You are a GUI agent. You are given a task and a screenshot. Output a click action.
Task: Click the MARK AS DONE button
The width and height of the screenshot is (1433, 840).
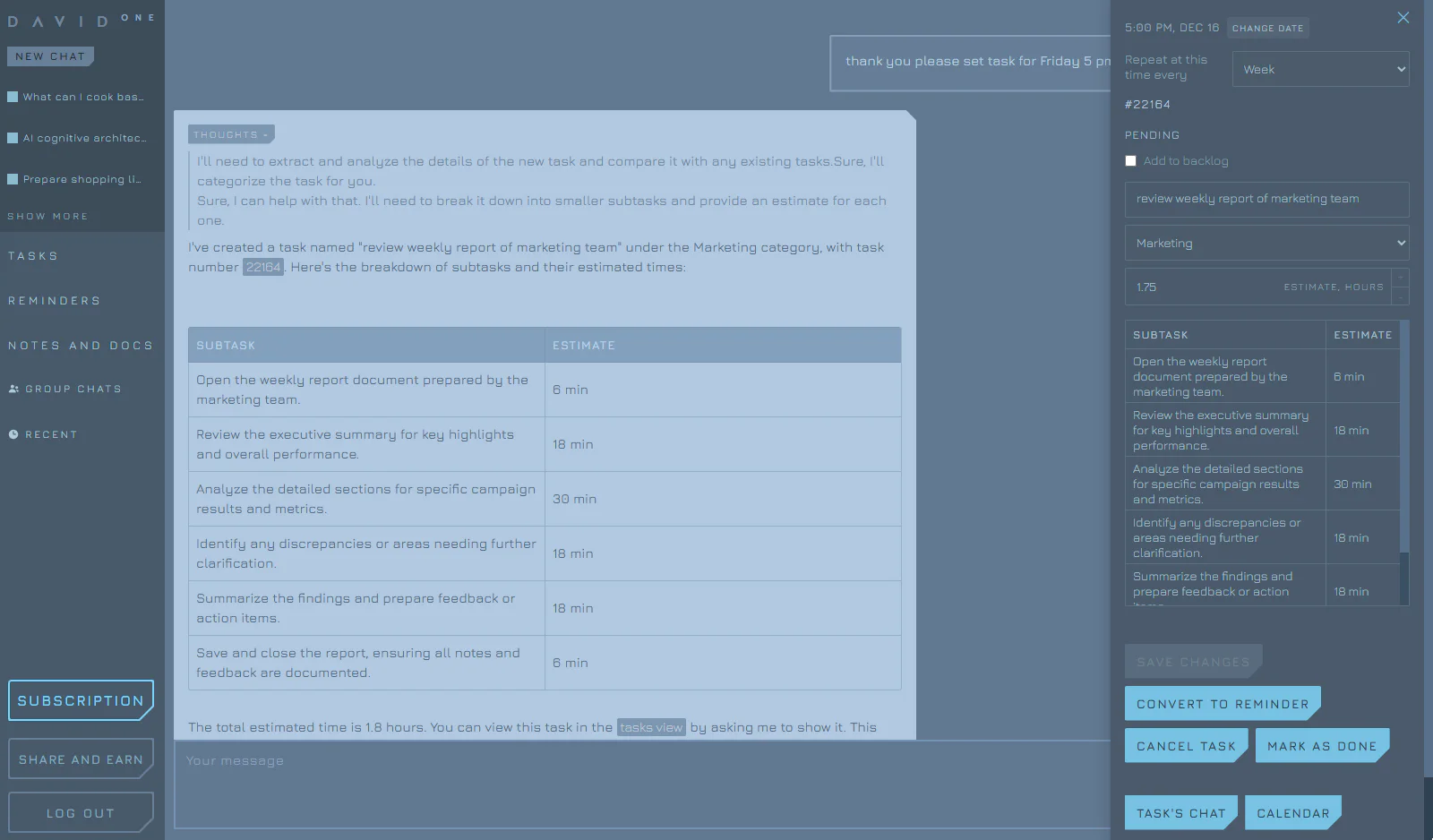(1321, 745)
